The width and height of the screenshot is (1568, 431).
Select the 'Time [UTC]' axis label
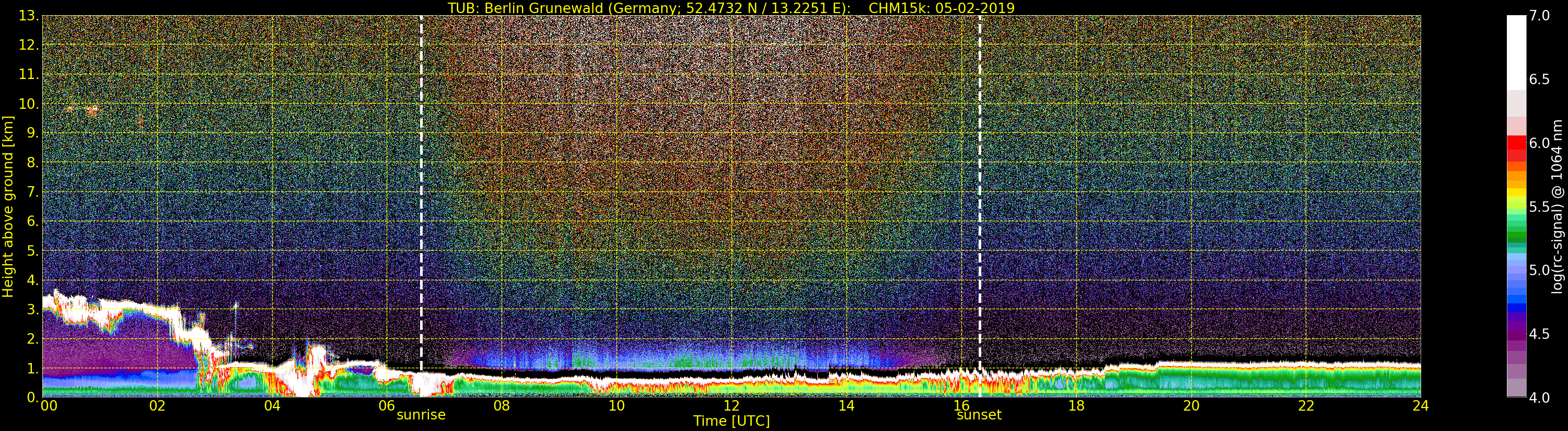tap(731, 421)
